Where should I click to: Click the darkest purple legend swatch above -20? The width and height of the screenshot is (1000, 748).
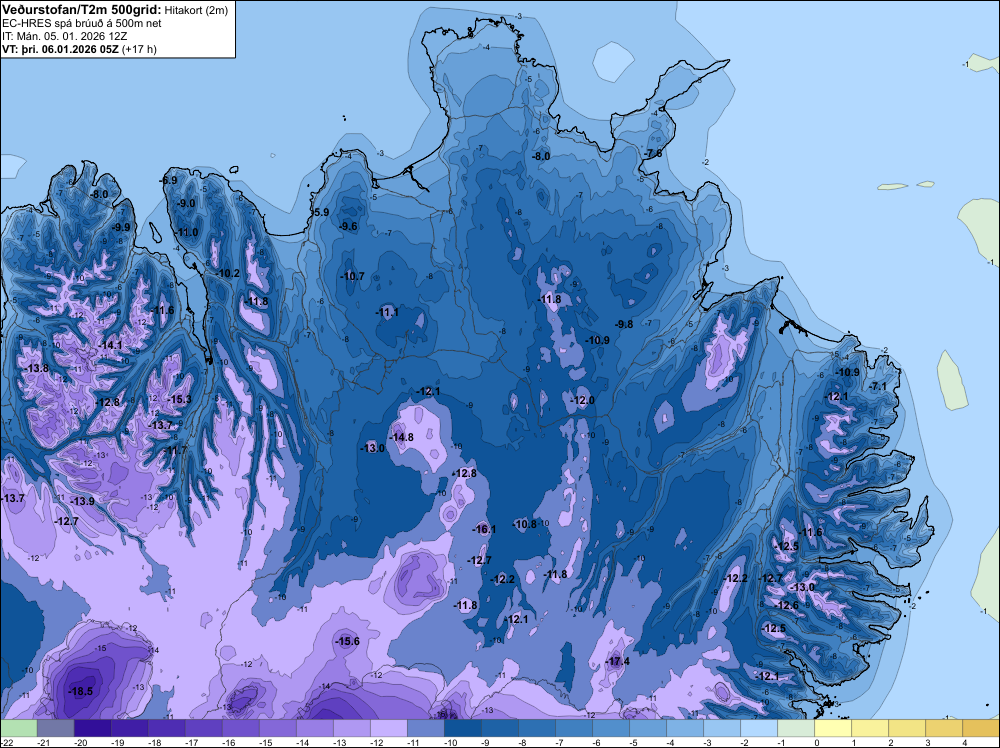pyautogui.click(x=92, y=728)
